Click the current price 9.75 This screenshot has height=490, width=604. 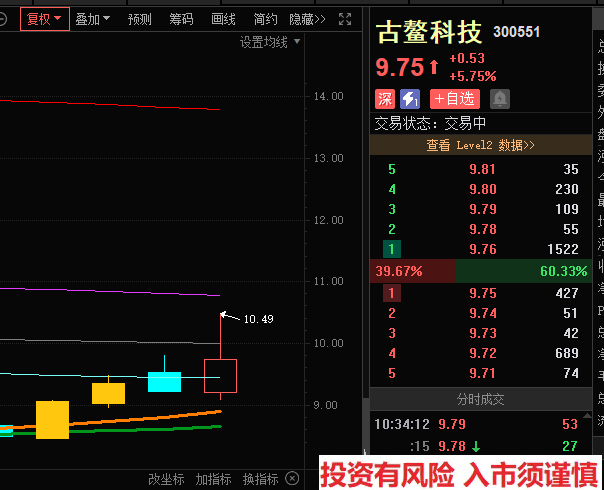[x=399, y=67]
